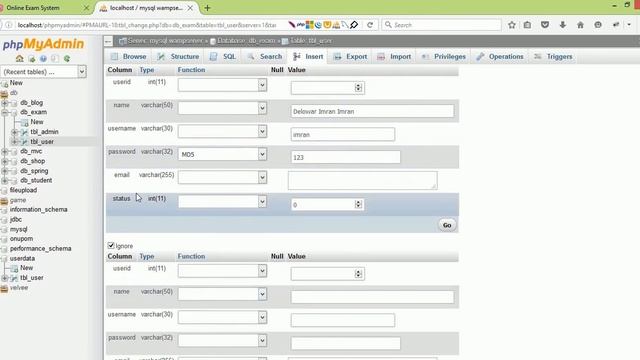Open the Search tab
The width and height of the screenshot is (640, 360).
(x=265, y=57)
